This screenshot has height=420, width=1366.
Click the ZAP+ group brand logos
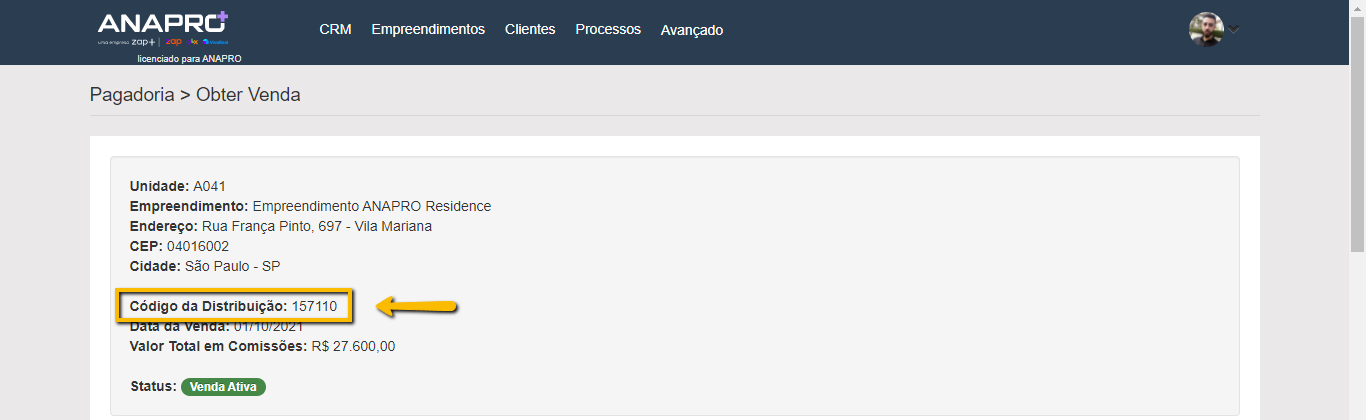[x=164, y=42]
